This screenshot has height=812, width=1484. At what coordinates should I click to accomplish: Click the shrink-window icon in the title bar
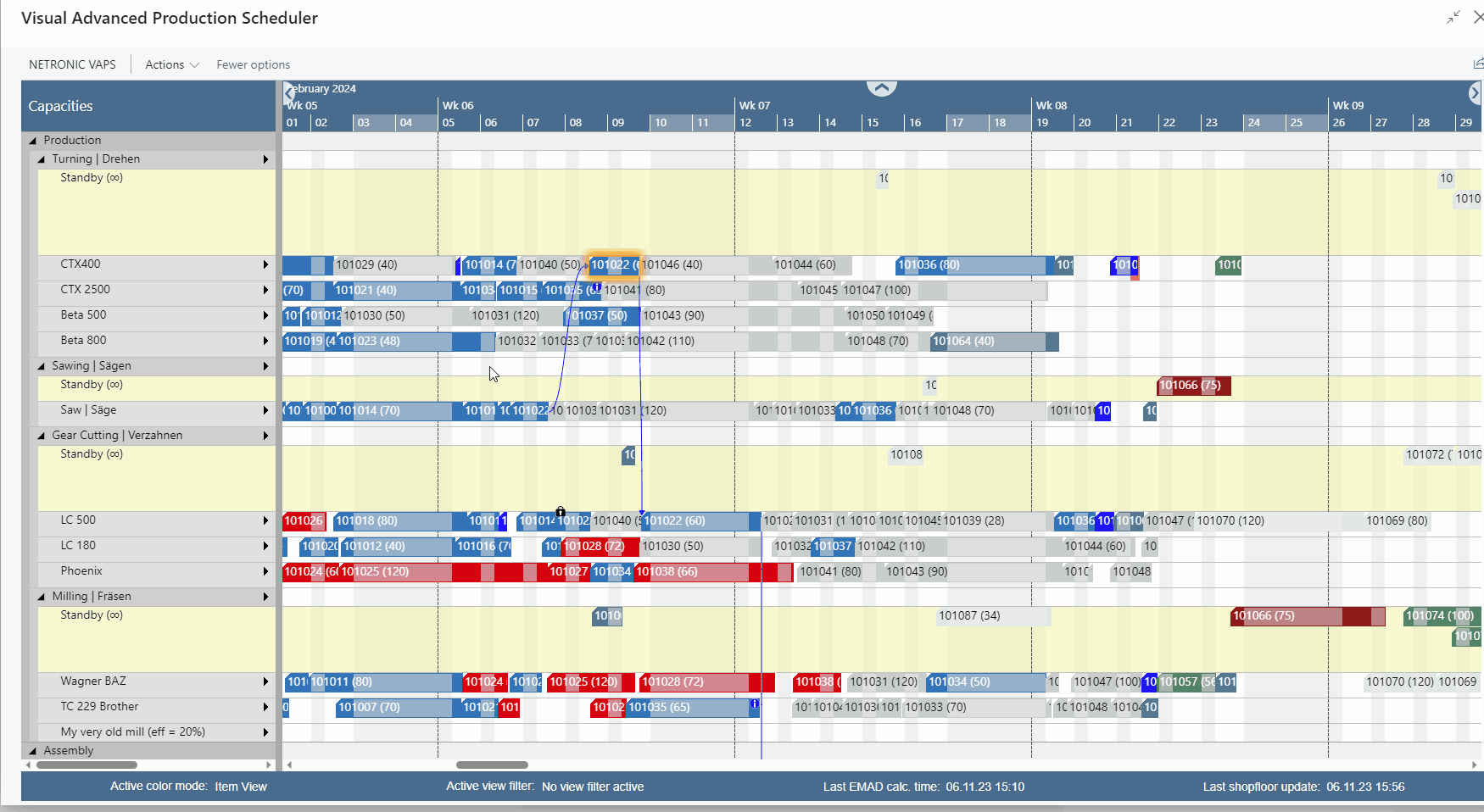pyautogui.click(x=1453, y=17)
